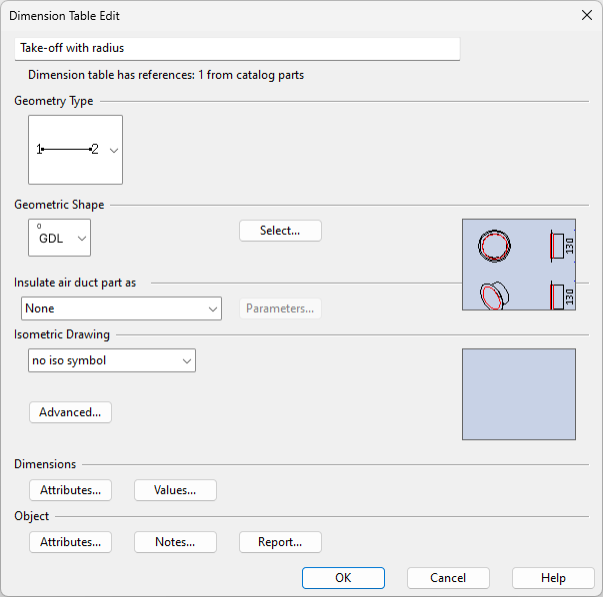Click the geometric shape preview thumbnail
603x597 pixels.
point(518,265)
